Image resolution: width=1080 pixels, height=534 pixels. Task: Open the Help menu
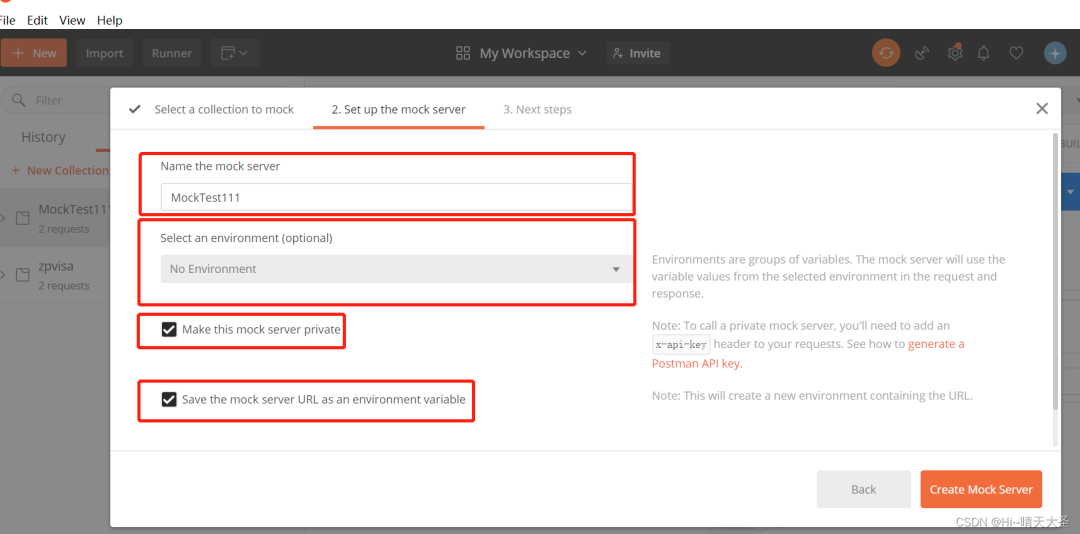(110, 20)
